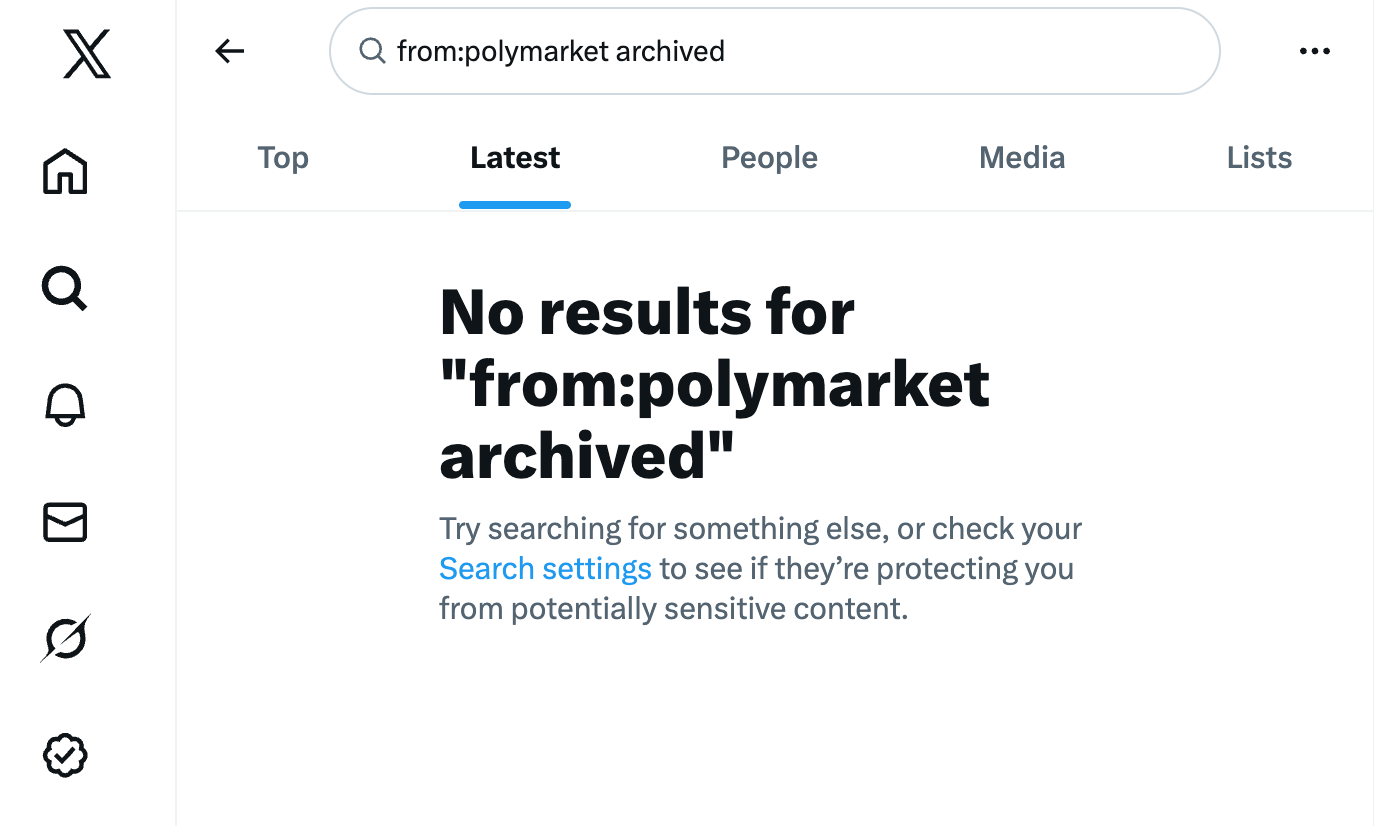Open Direct Messages
The width and height of the screenshot is (1374, 826).
click(64, 522)
